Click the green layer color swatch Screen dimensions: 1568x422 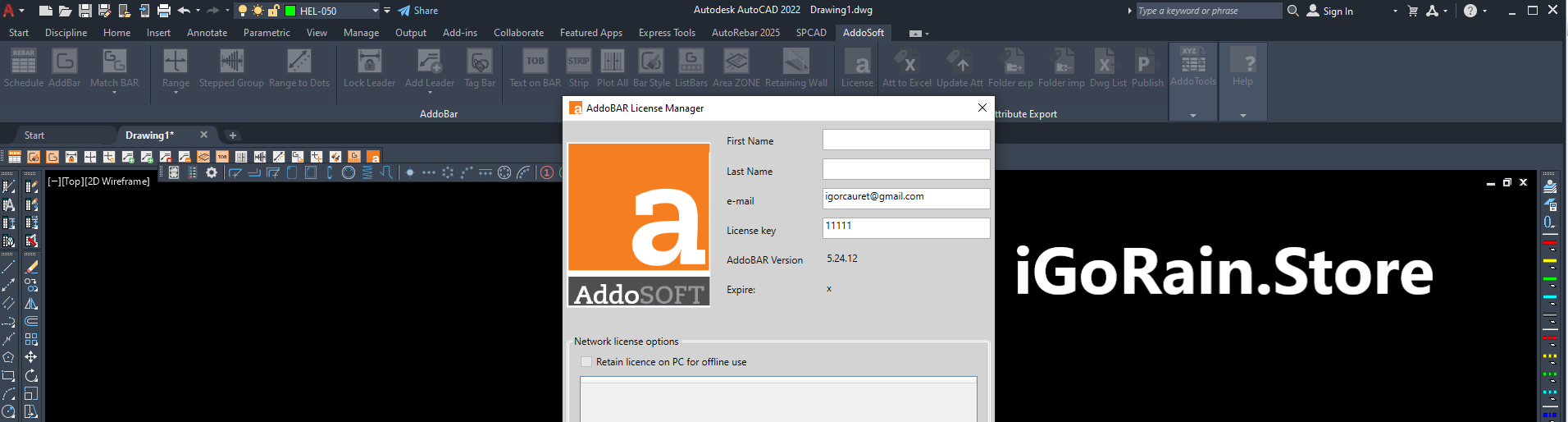pyautogui.click(x=290, y=11)
